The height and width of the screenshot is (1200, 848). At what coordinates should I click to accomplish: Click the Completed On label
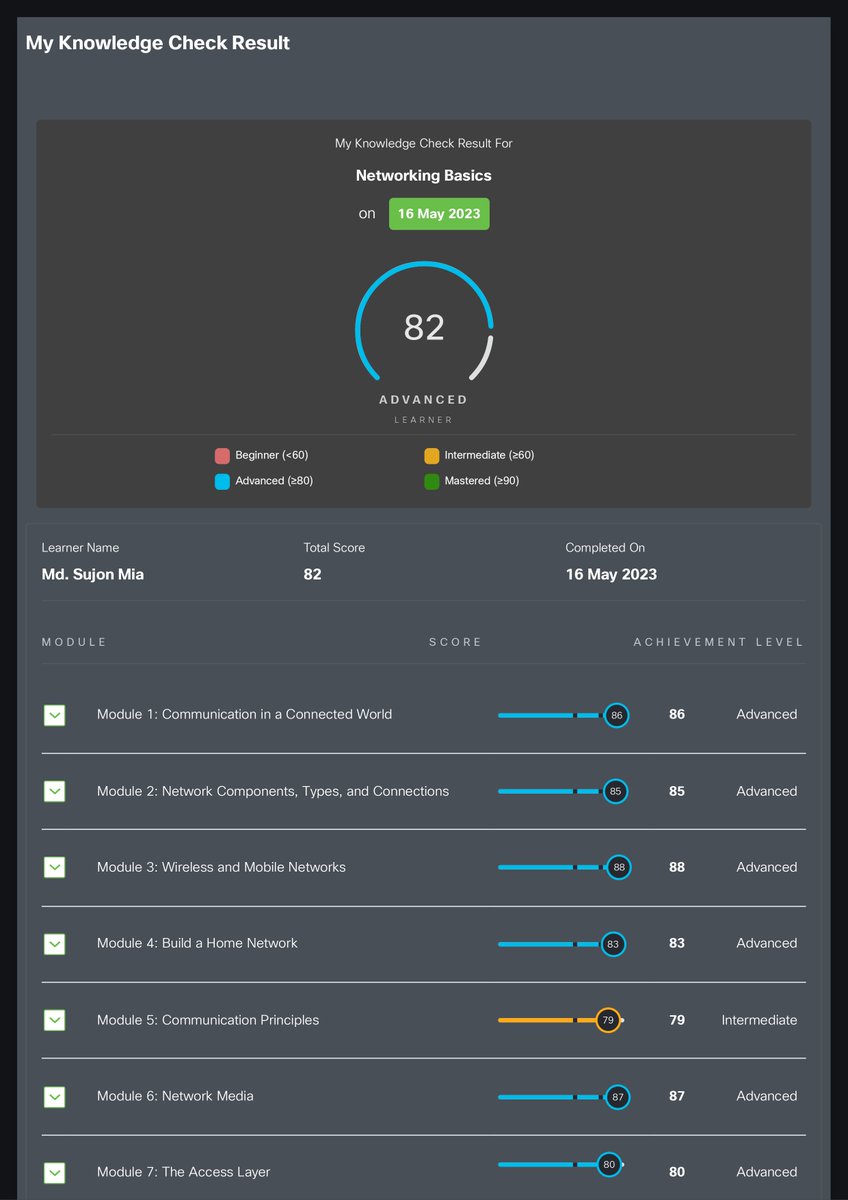pyautogui.click(x=605, y=548)
